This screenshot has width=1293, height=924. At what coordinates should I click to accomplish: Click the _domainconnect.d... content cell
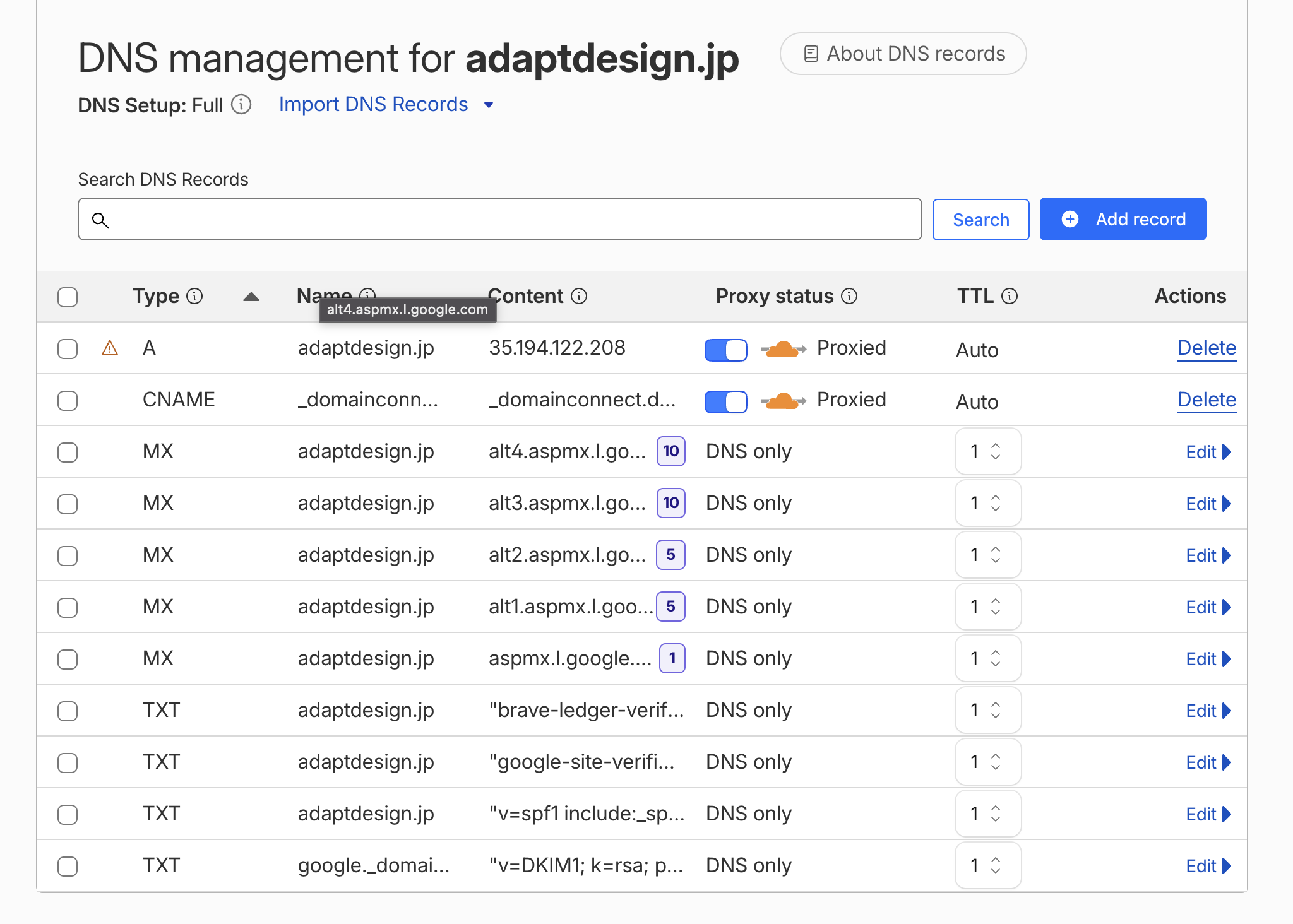582,400
